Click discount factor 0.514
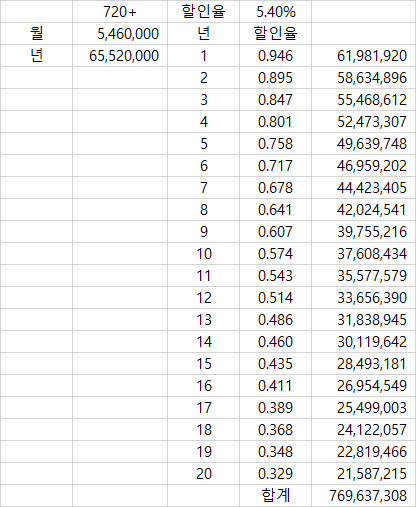This screenshot has width=416, height=507. (275, 298)
